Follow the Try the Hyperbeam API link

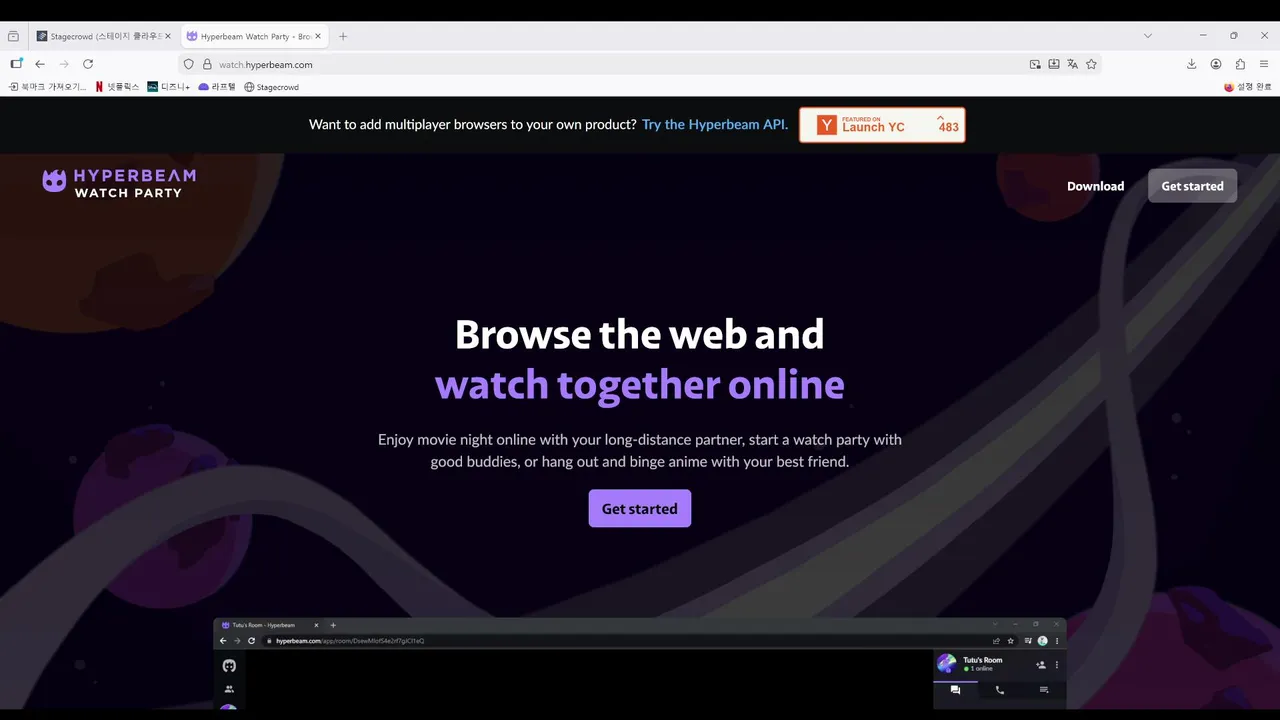pos(715,125)
